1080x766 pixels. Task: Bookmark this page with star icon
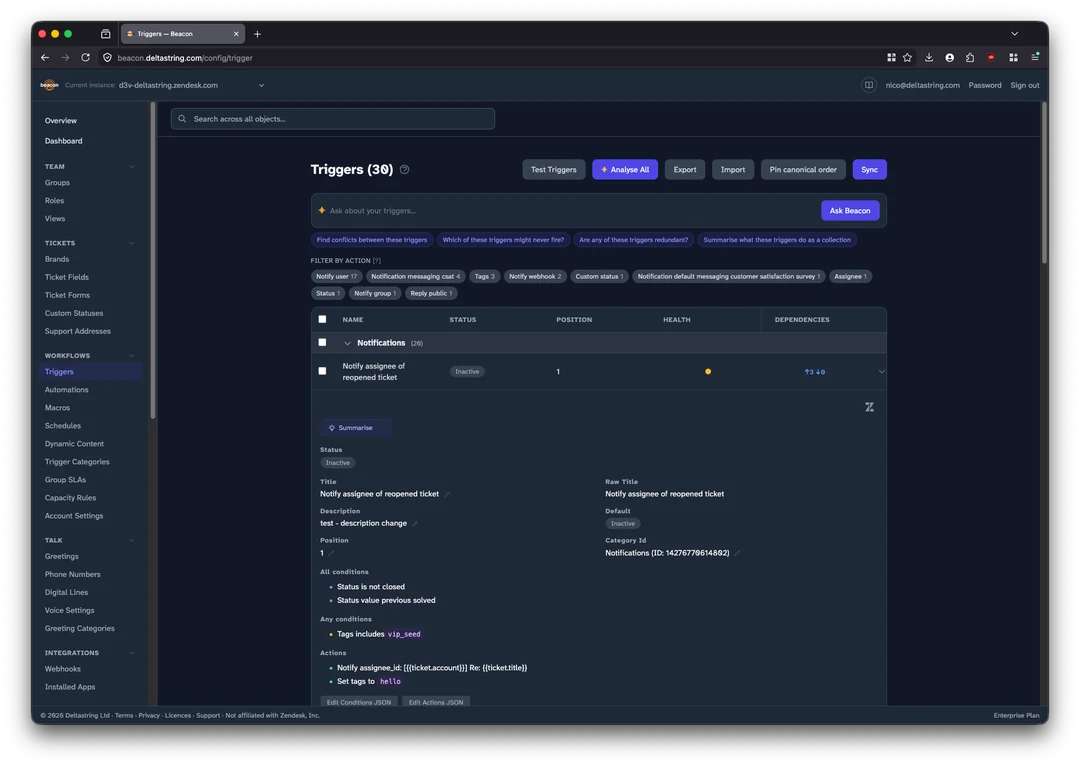tap(907, 58)
